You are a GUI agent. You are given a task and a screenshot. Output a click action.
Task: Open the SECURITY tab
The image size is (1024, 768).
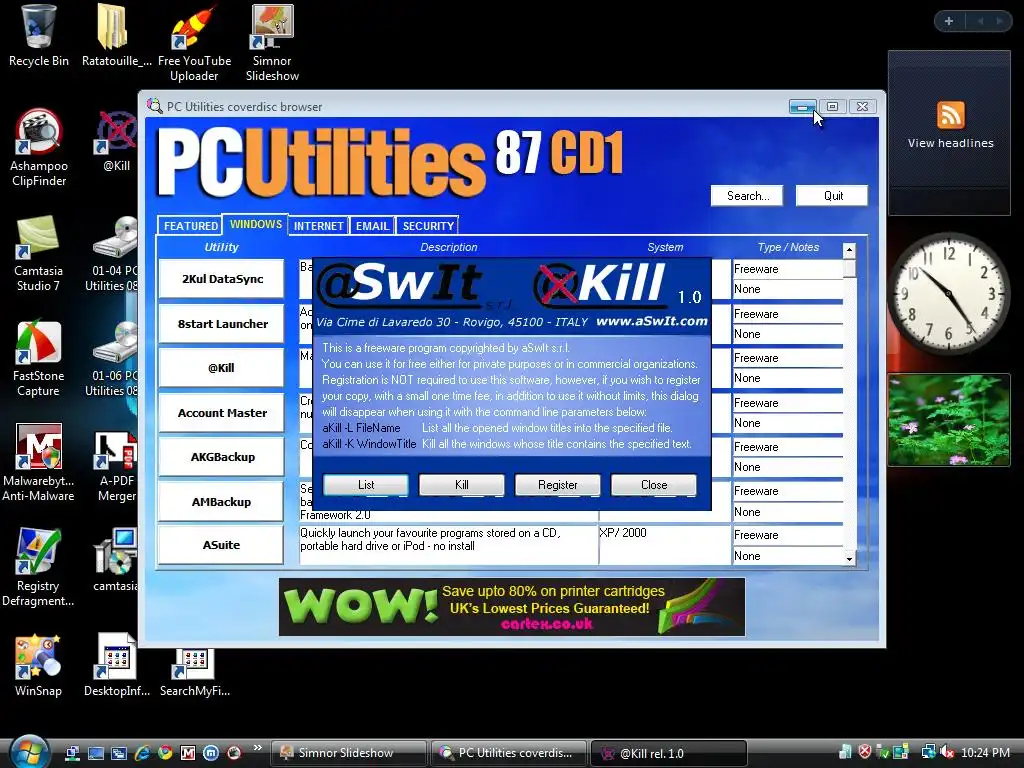point(428,225)
